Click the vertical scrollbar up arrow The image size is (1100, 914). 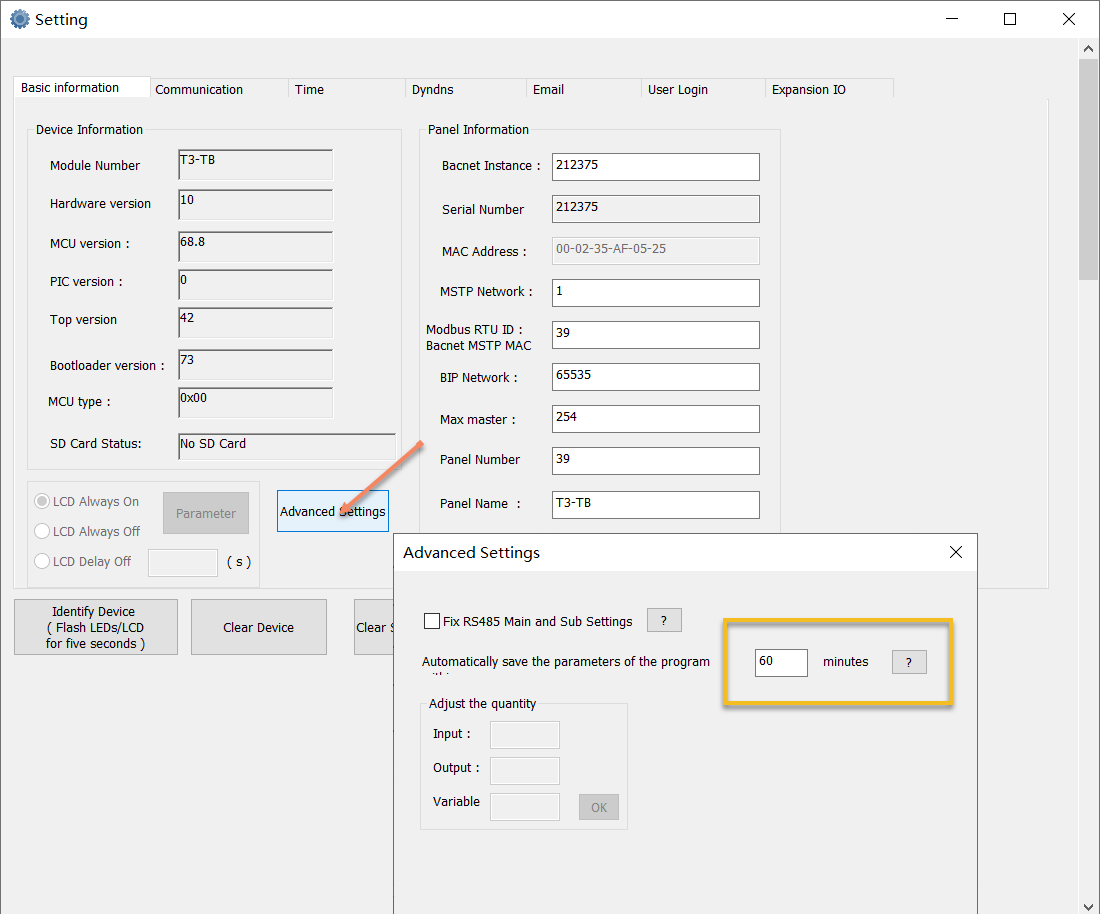1088,48
